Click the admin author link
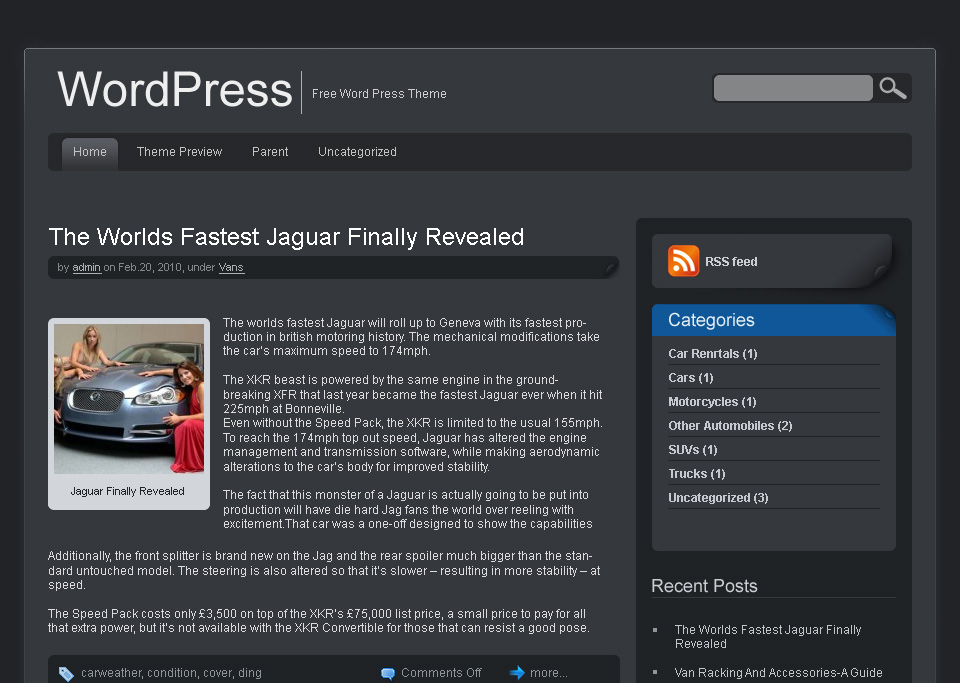 [86, 267]
